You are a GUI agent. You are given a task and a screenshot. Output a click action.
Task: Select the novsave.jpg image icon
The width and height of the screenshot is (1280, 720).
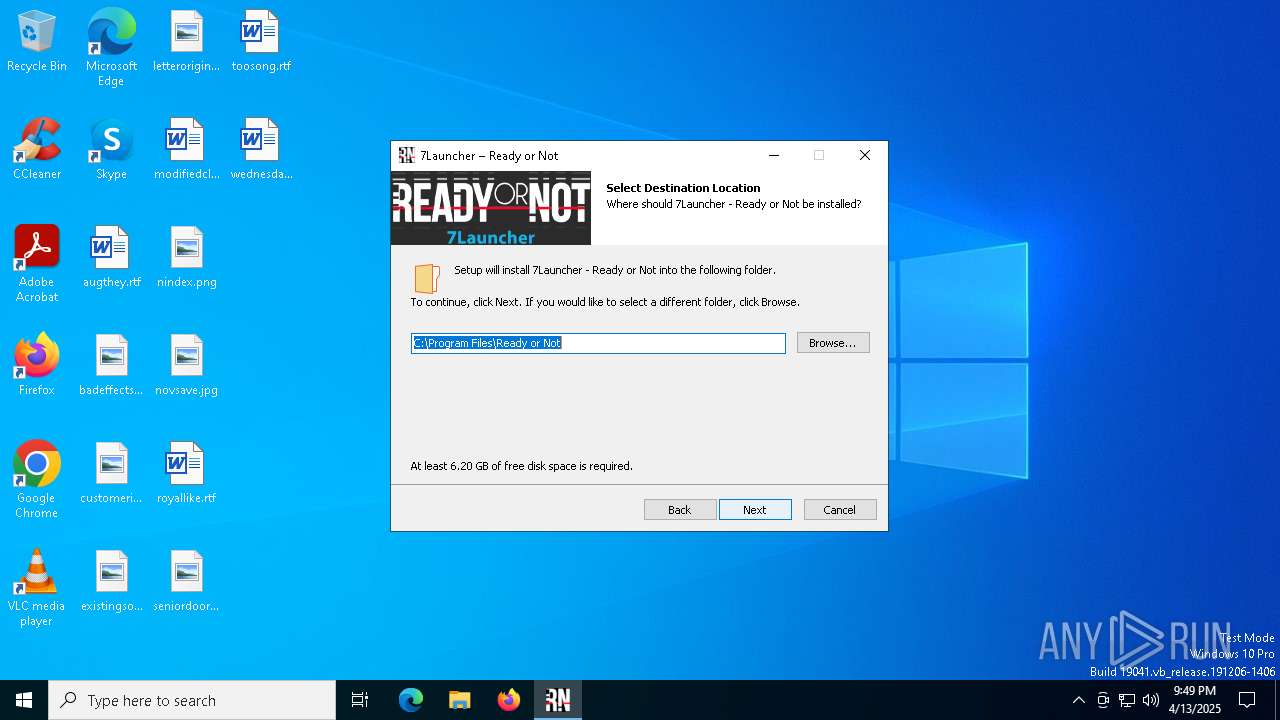coord(186,366)
